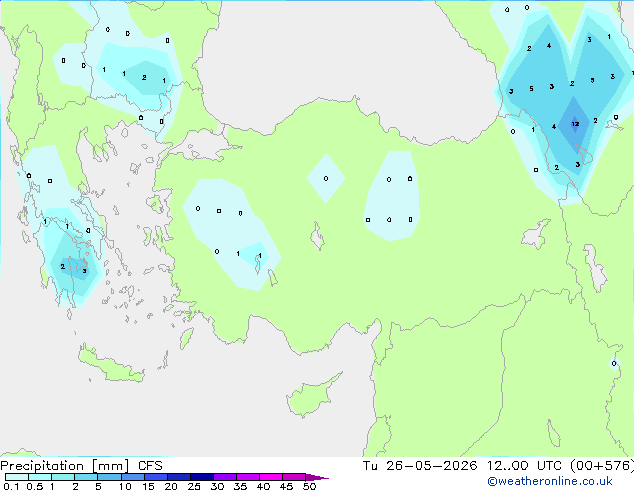Select the dark blue 25 mm legend swatch
Image resolution: width=634 pixels, height=490 pixels.
[202, 477]
